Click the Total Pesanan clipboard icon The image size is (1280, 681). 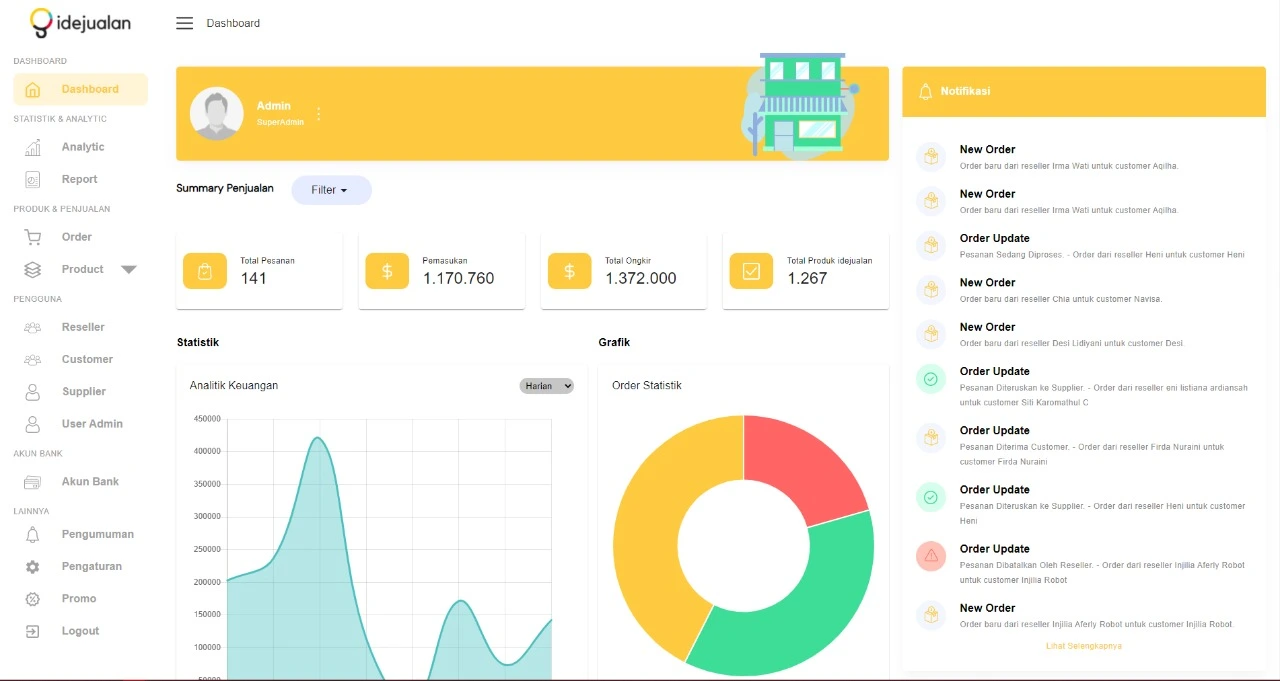tap(205, 271)
